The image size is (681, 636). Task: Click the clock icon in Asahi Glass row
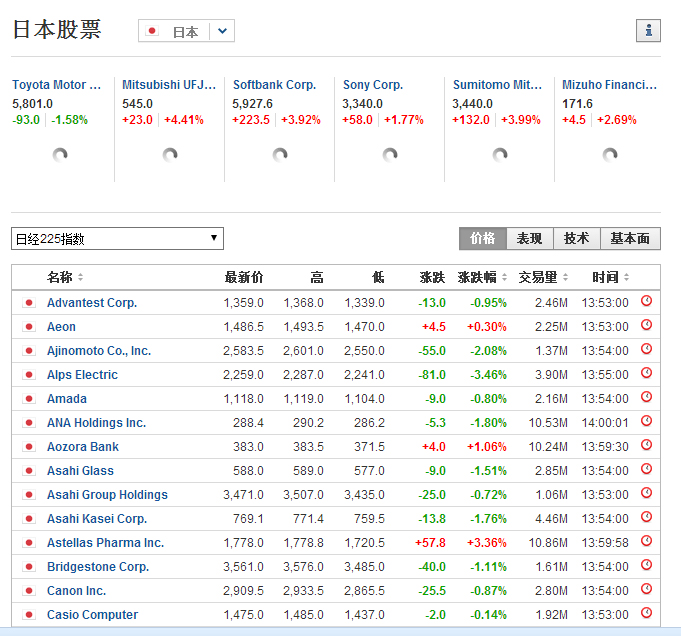coord(647,469)
